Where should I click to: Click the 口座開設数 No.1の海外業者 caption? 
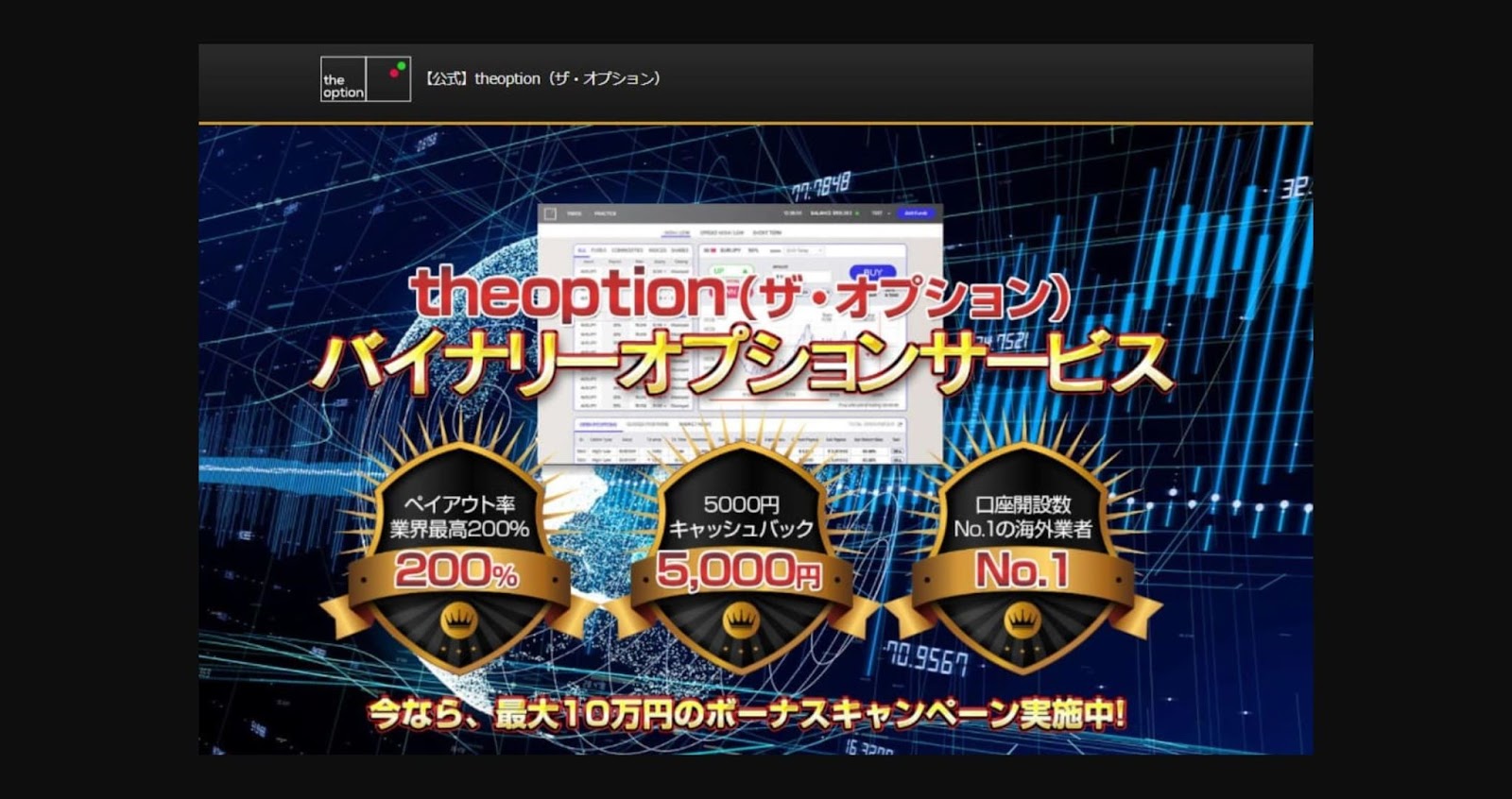(x=1022, y=517)
